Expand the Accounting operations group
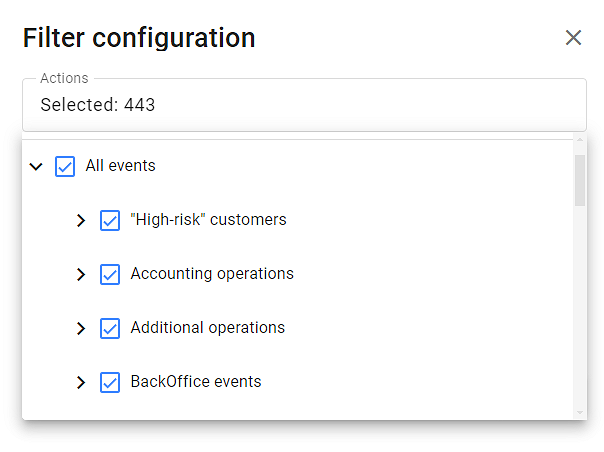604x452 pixels. [x=81, y=275]
